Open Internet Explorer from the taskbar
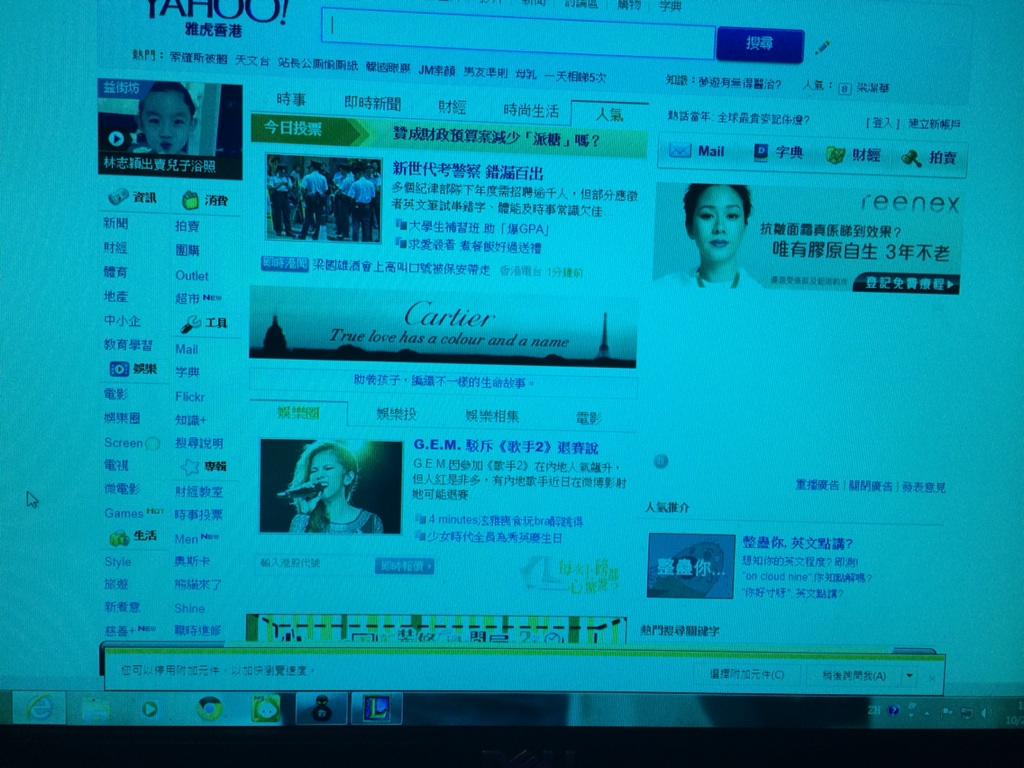 tap(39, 708)
